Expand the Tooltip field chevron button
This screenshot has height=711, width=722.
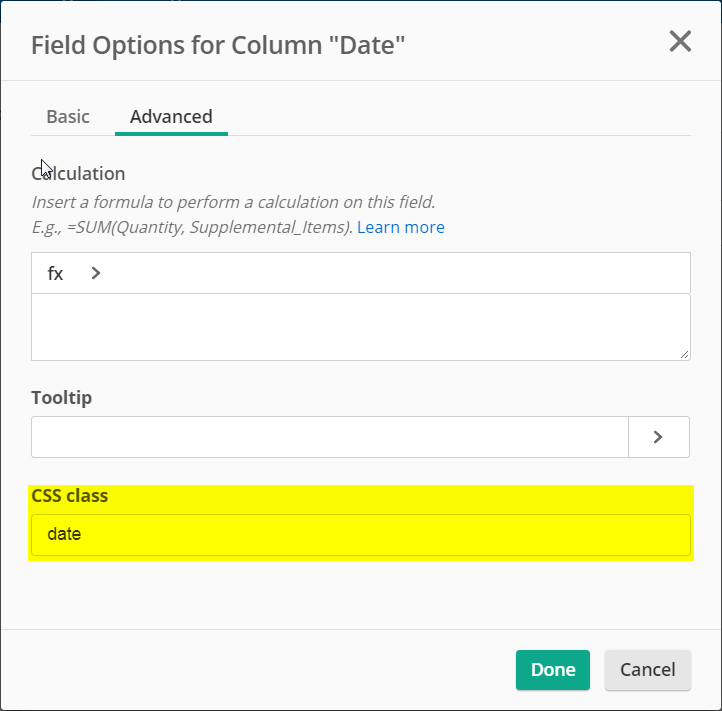coord(658,437)
